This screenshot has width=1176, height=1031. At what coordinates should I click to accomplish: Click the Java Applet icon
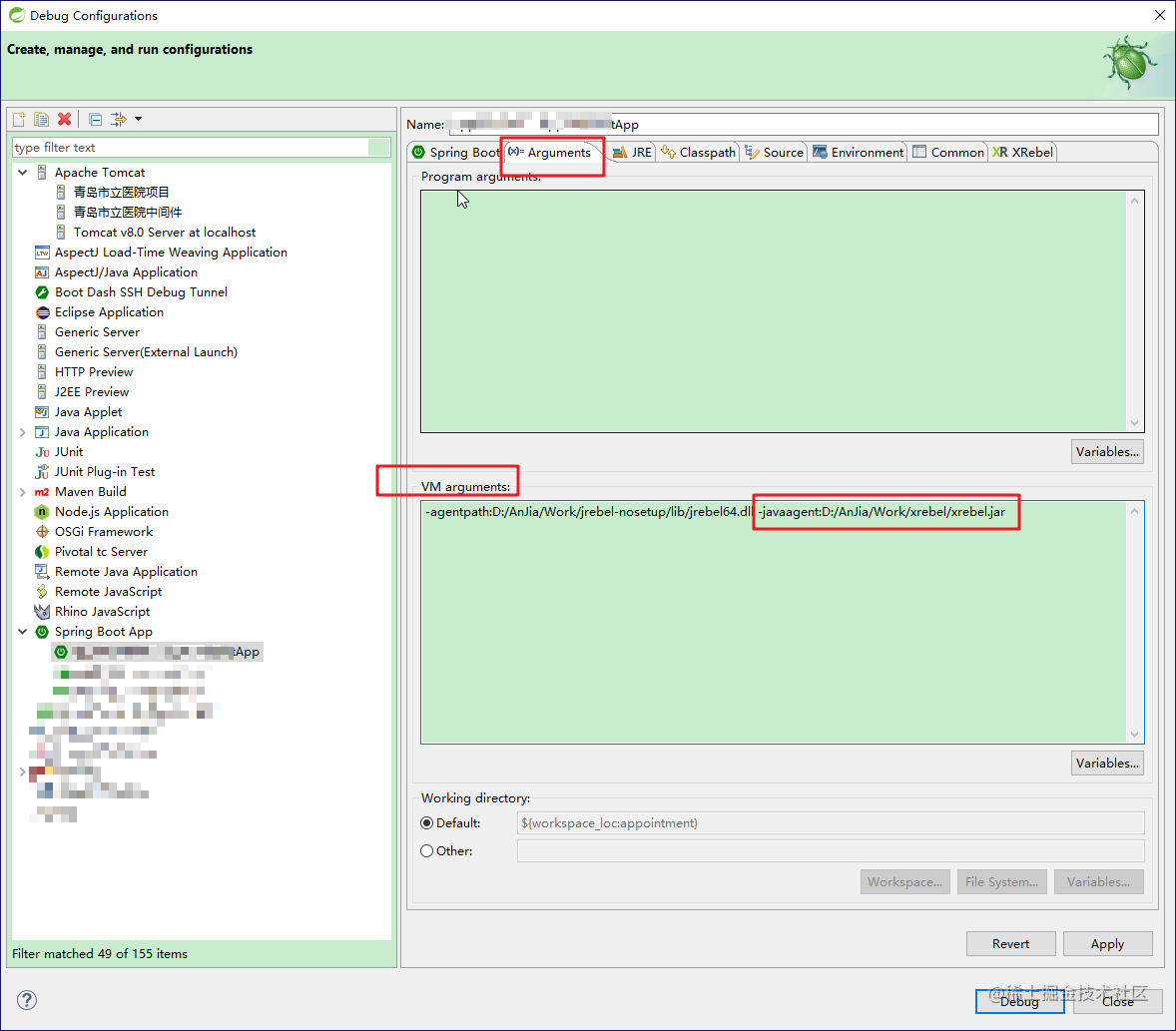[42, 412]
